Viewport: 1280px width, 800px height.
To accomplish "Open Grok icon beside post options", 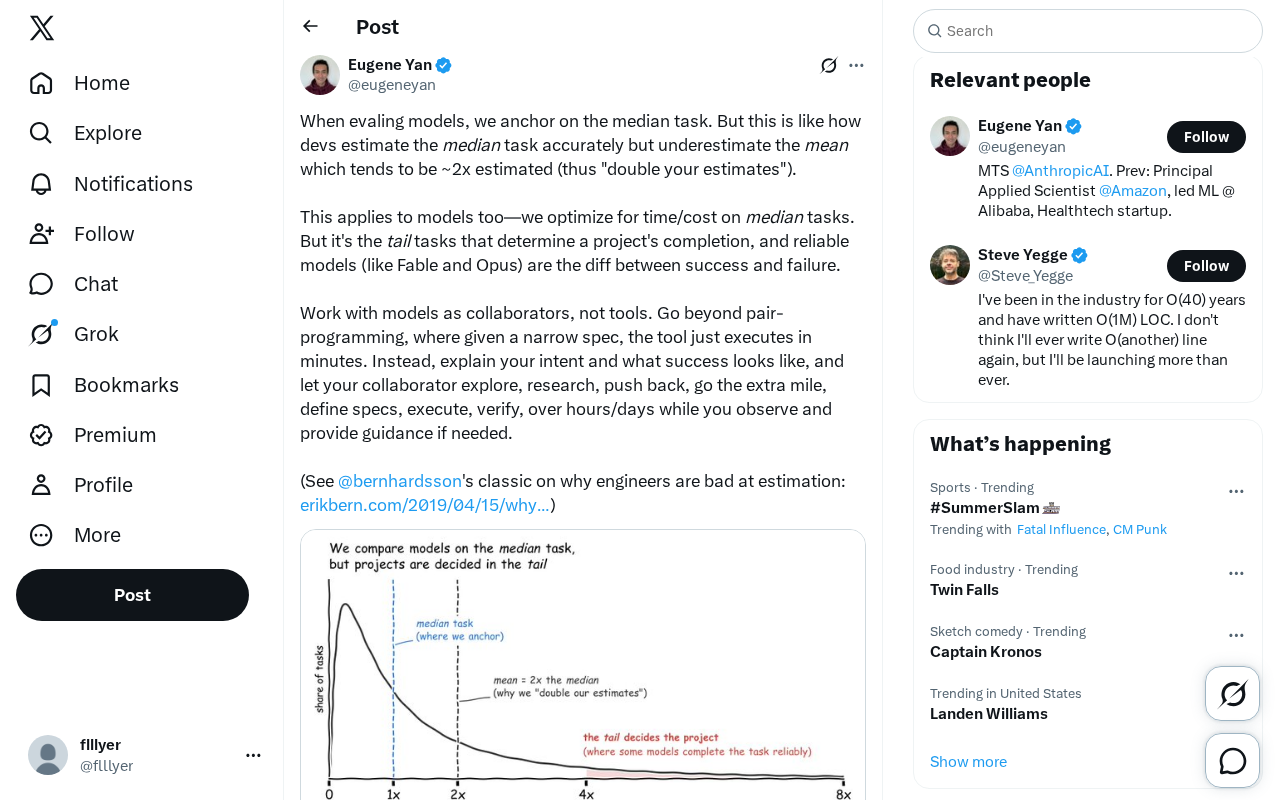I will [829, 65].
